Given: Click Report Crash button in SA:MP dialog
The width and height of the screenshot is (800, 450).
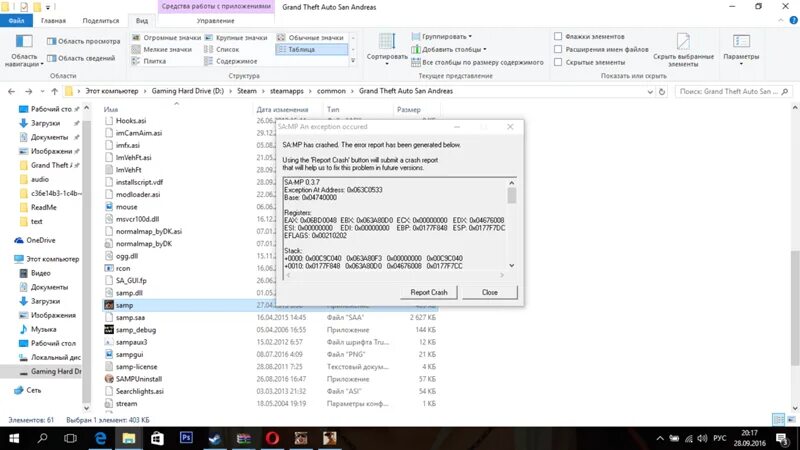Looking at the screenshot, I should (429, 292).
